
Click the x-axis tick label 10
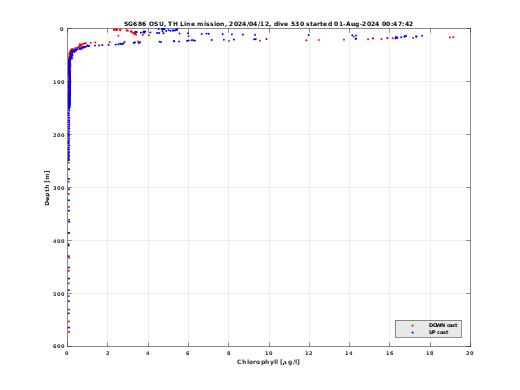click(268, 353)
